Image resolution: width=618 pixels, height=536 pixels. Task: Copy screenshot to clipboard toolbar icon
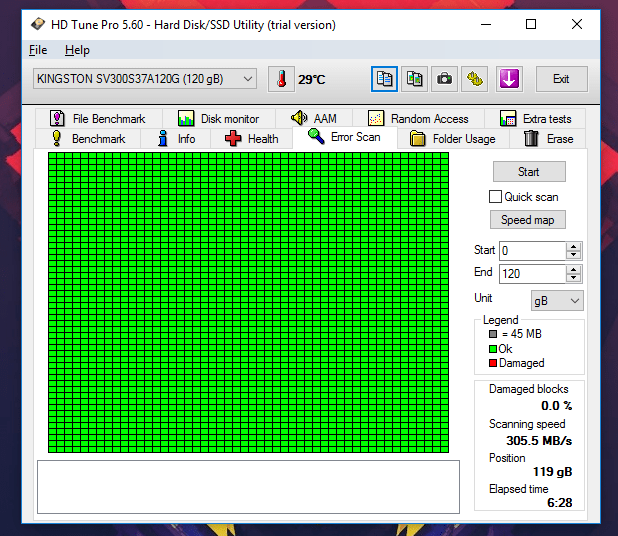(414, 79)
